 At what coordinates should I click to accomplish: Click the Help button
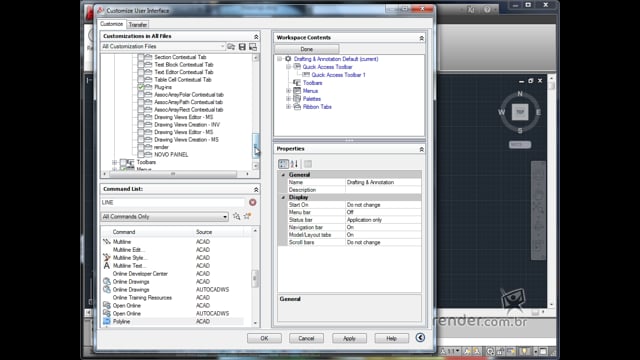[x=391, y=338]
